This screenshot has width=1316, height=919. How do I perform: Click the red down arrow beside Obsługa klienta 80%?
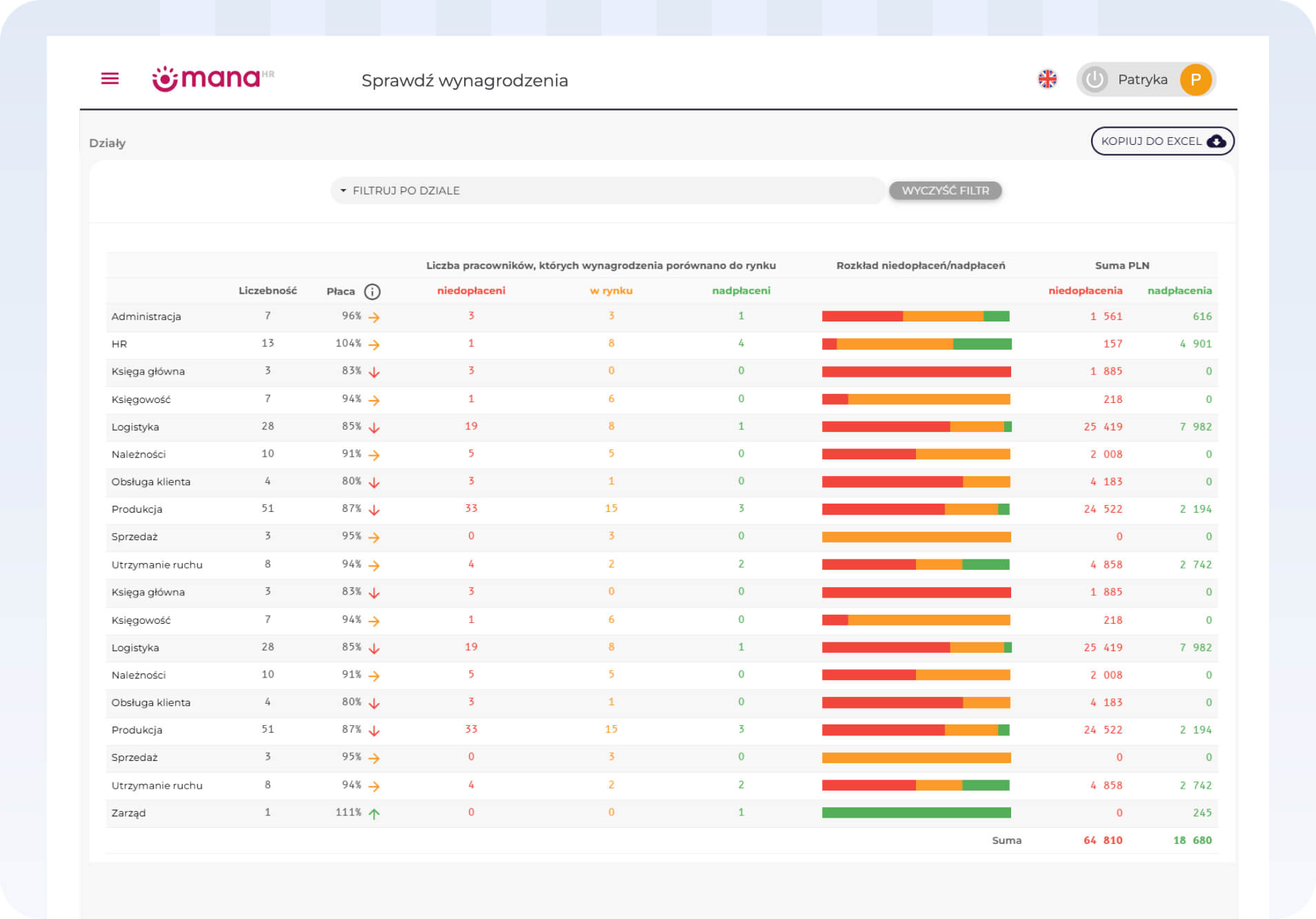(x=374, y=482)
